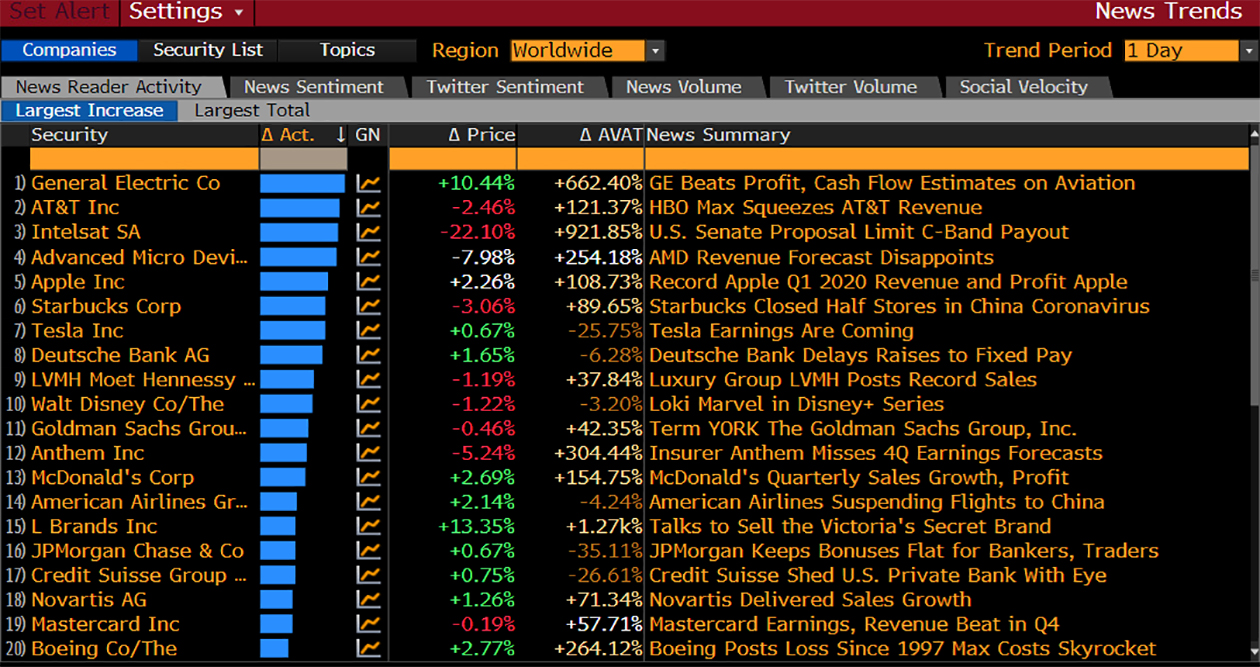Image resolution: width=1260 pixels, height=667 pixels.
Task: Open GN chart icon for Mastercard Inc
Action: (369, 625)
